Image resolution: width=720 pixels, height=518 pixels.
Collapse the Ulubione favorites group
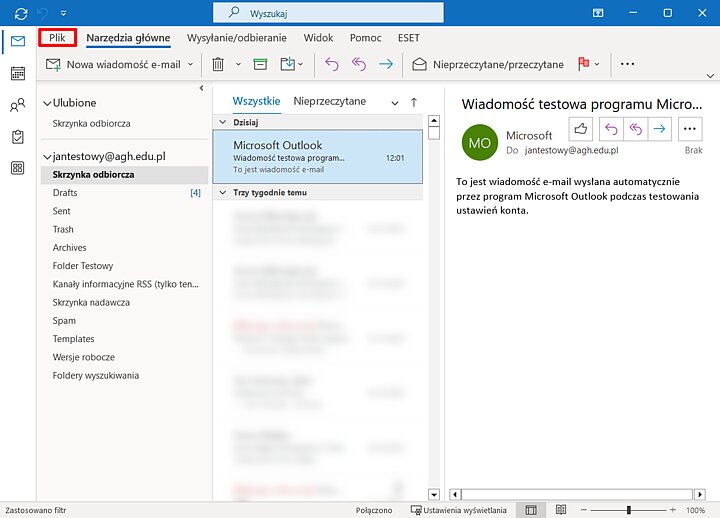[x=47, y=103]
